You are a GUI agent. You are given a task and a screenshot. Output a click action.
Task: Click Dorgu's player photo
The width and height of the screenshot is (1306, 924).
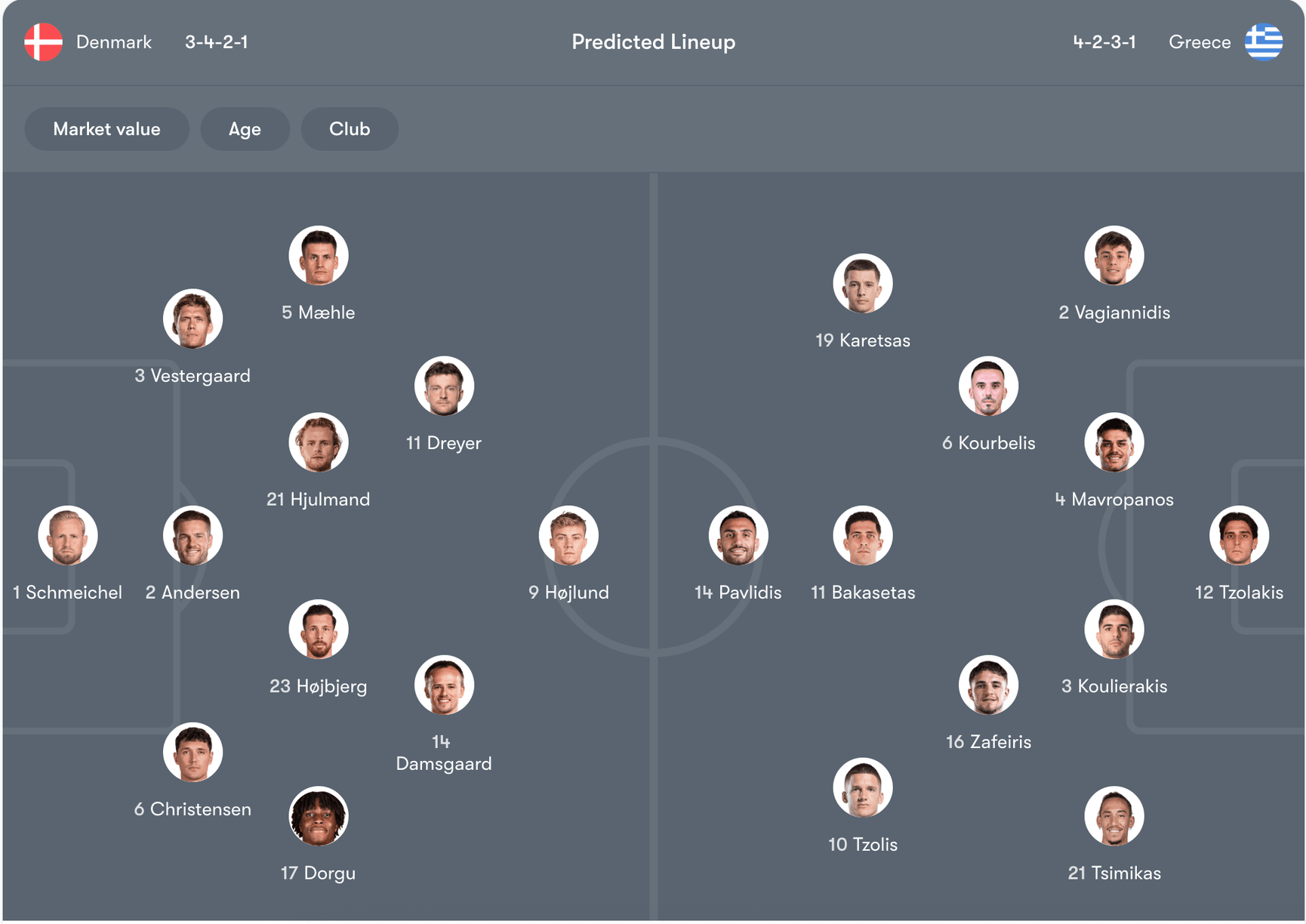click(318, 816)
